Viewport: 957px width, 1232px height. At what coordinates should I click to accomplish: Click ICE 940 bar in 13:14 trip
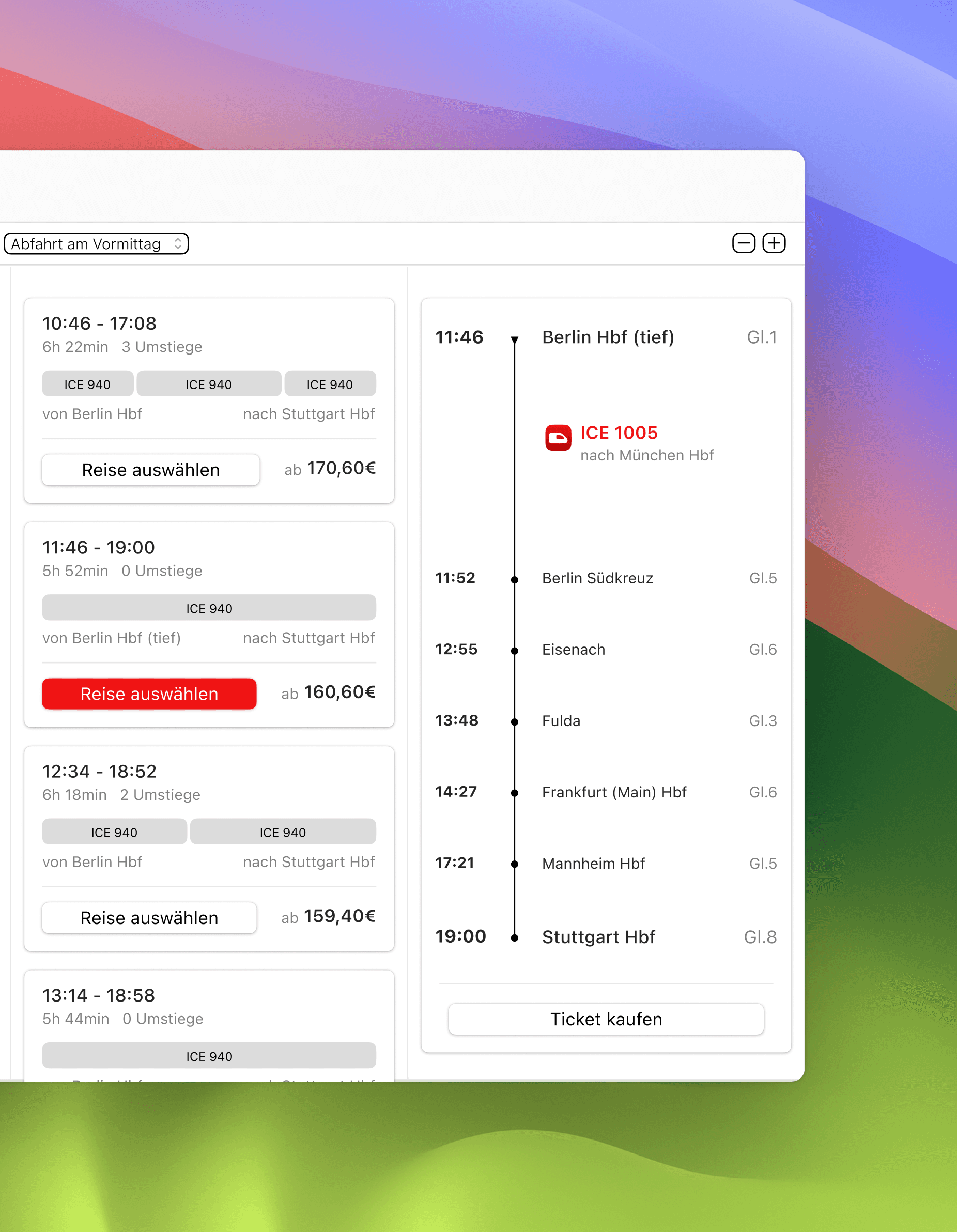point(209,1055)
